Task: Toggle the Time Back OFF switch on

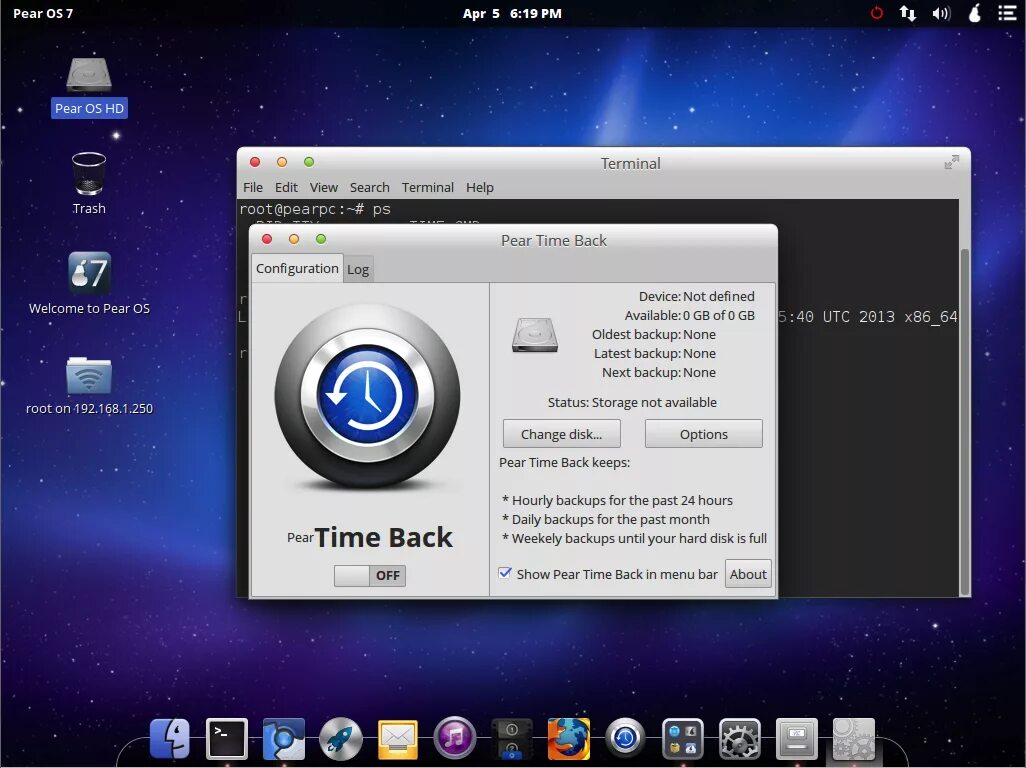Action: 370,576
